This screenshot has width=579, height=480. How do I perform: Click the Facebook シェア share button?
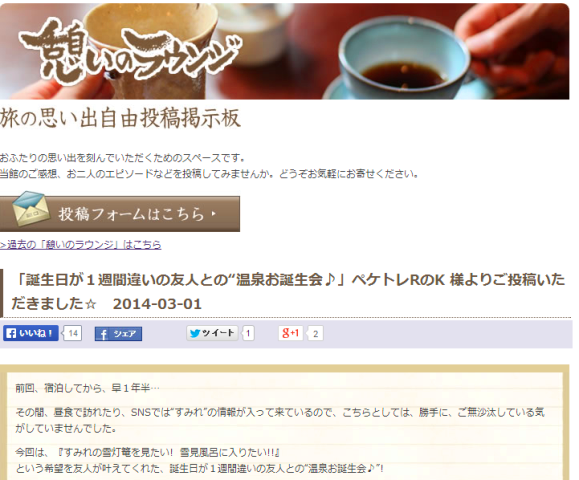(x=118, y=334)
